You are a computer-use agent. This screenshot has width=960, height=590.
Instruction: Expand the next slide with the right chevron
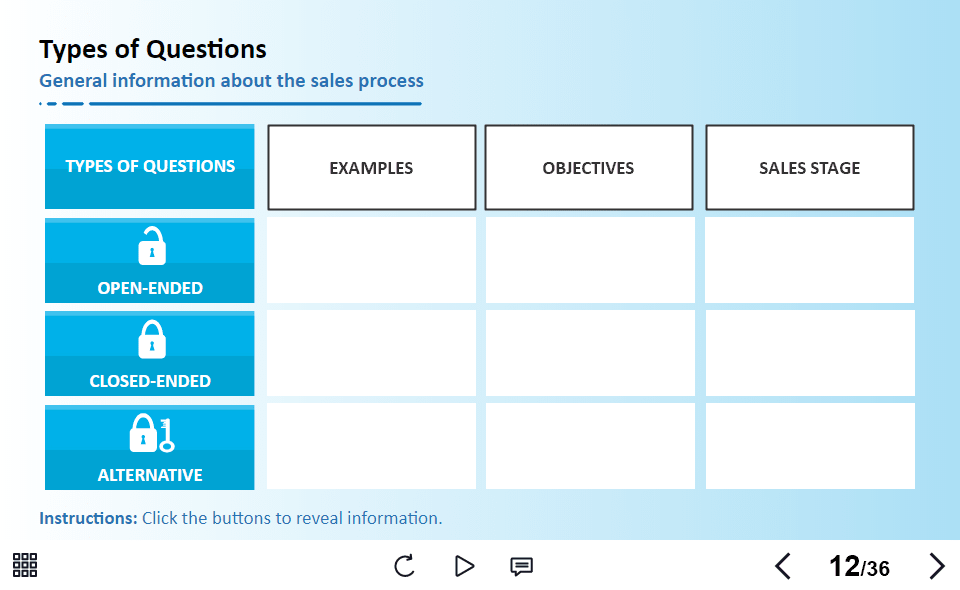click(x=937, y=565)
